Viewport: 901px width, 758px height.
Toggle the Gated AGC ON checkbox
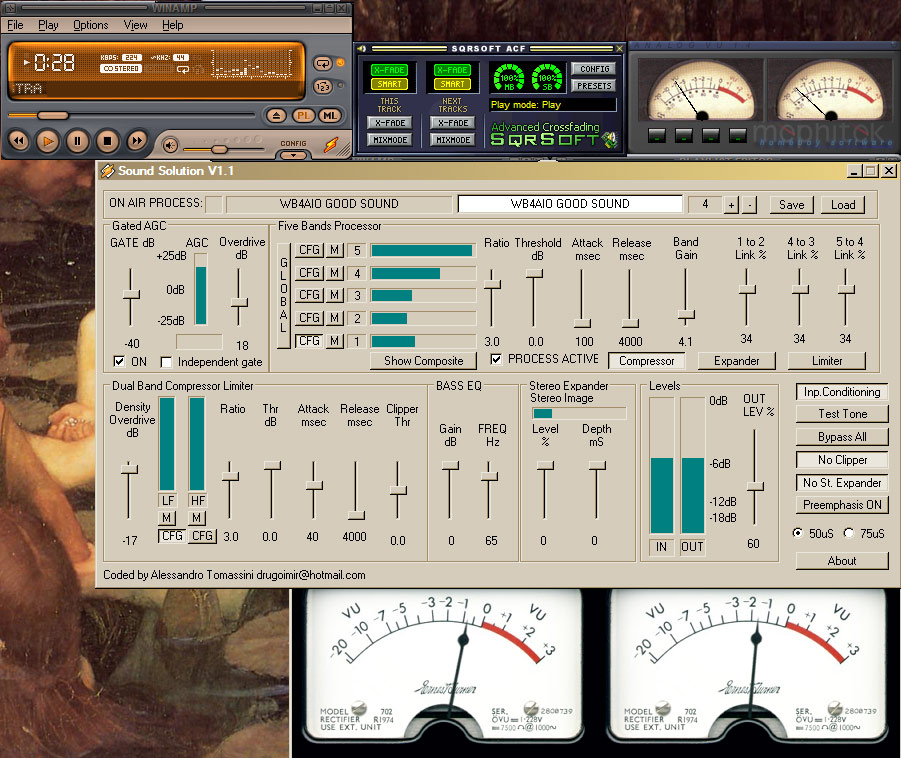point(119,361)
